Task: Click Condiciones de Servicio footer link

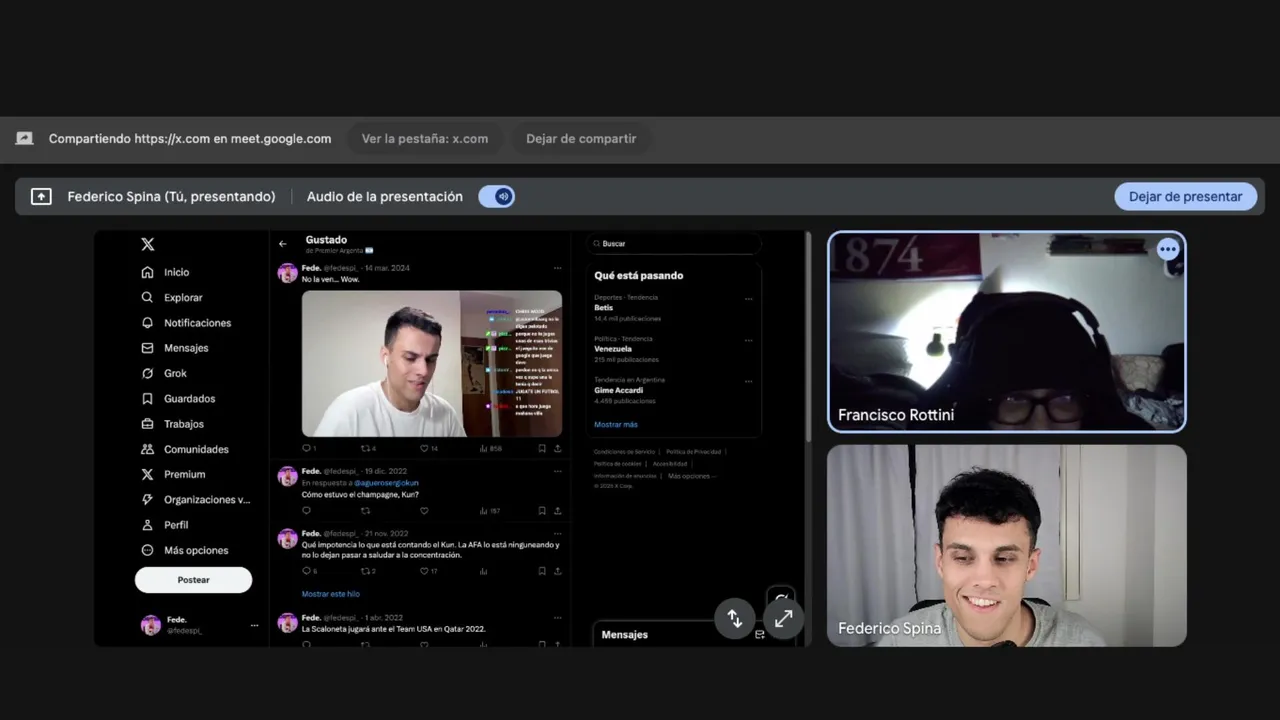Action: point(625,452)
